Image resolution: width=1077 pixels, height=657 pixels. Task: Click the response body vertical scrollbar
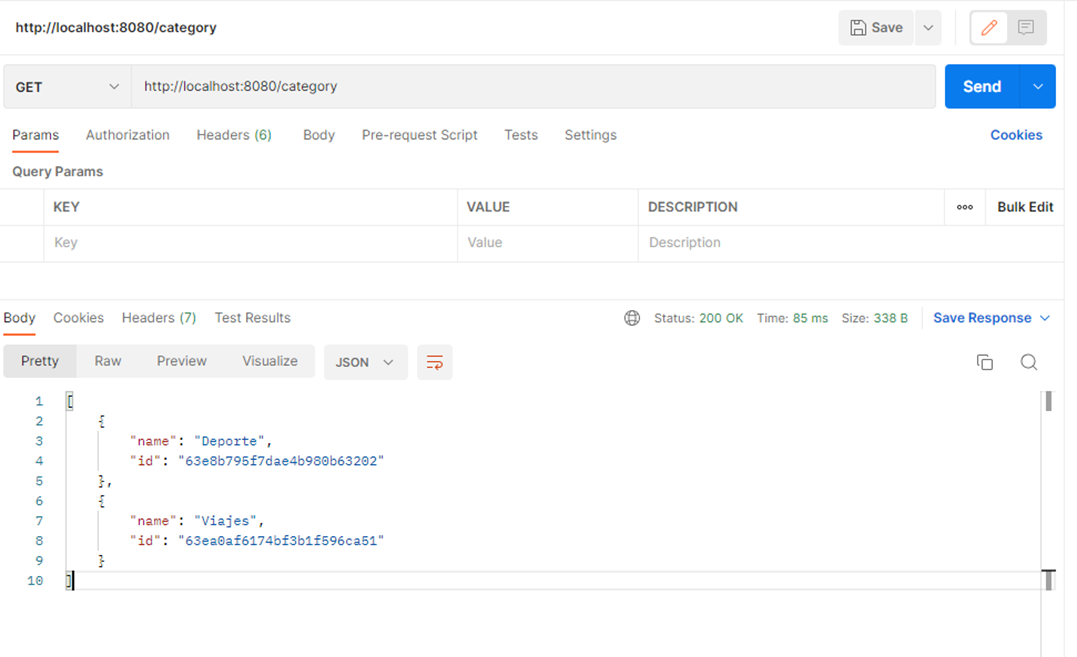[x=1048, y=402]
